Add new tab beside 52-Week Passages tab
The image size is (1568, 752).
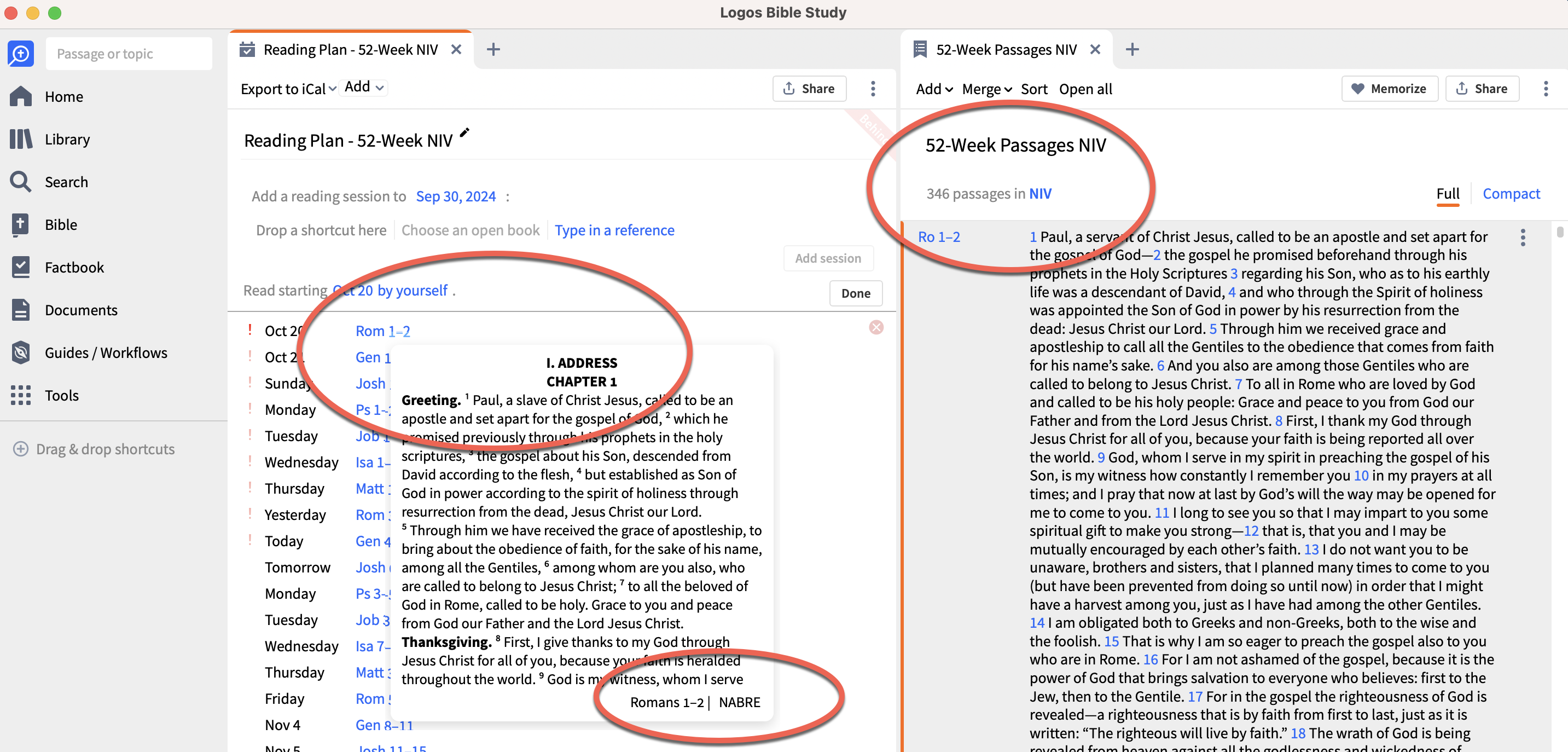click(x=1132, y=49)
